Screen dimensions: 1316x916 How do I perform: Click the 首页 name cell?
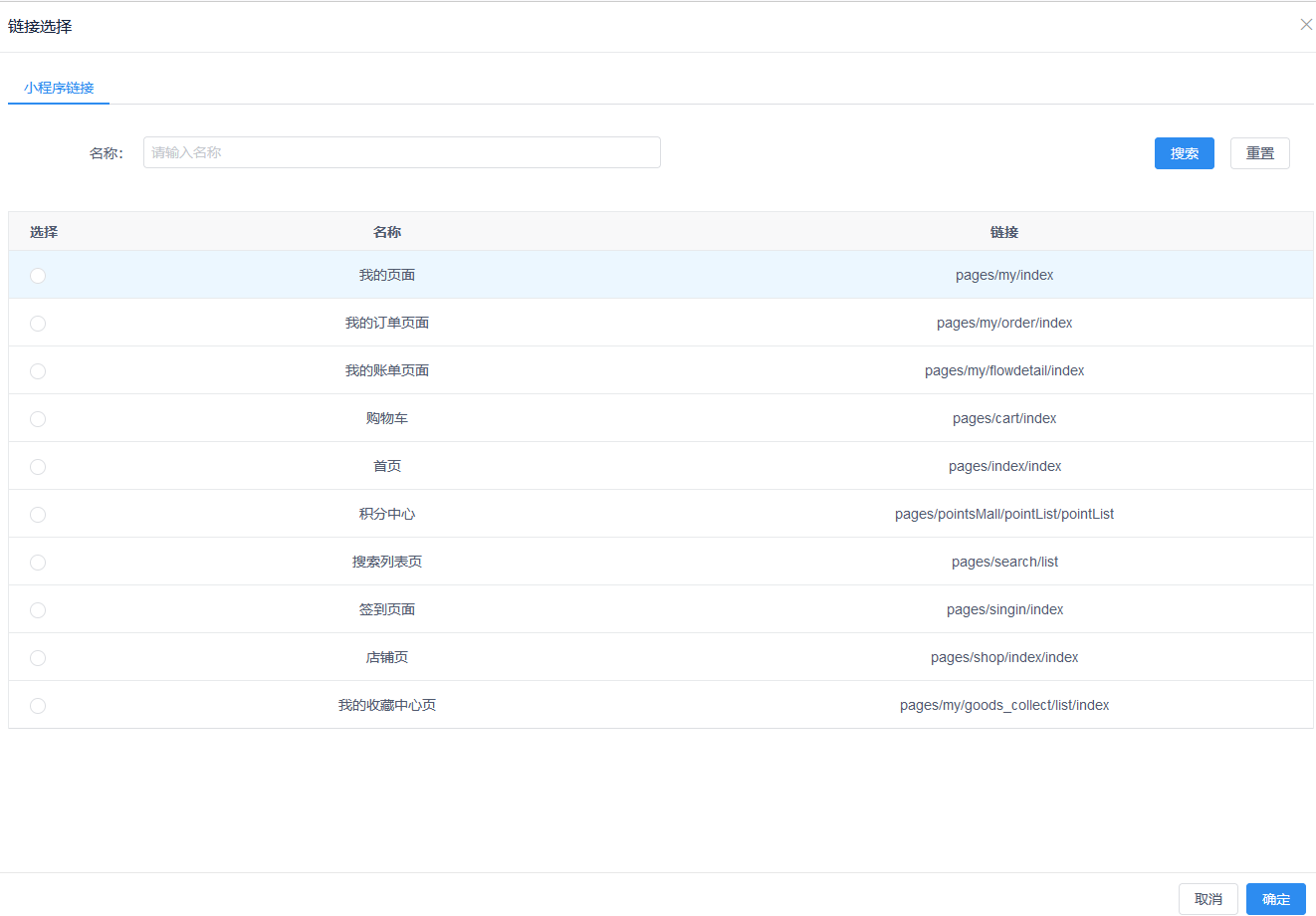[387, 466]
